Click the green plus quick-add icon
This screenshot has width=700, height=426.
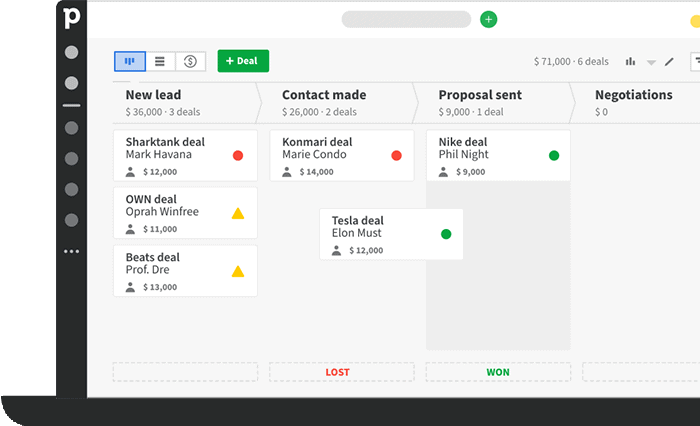(488, 19)
